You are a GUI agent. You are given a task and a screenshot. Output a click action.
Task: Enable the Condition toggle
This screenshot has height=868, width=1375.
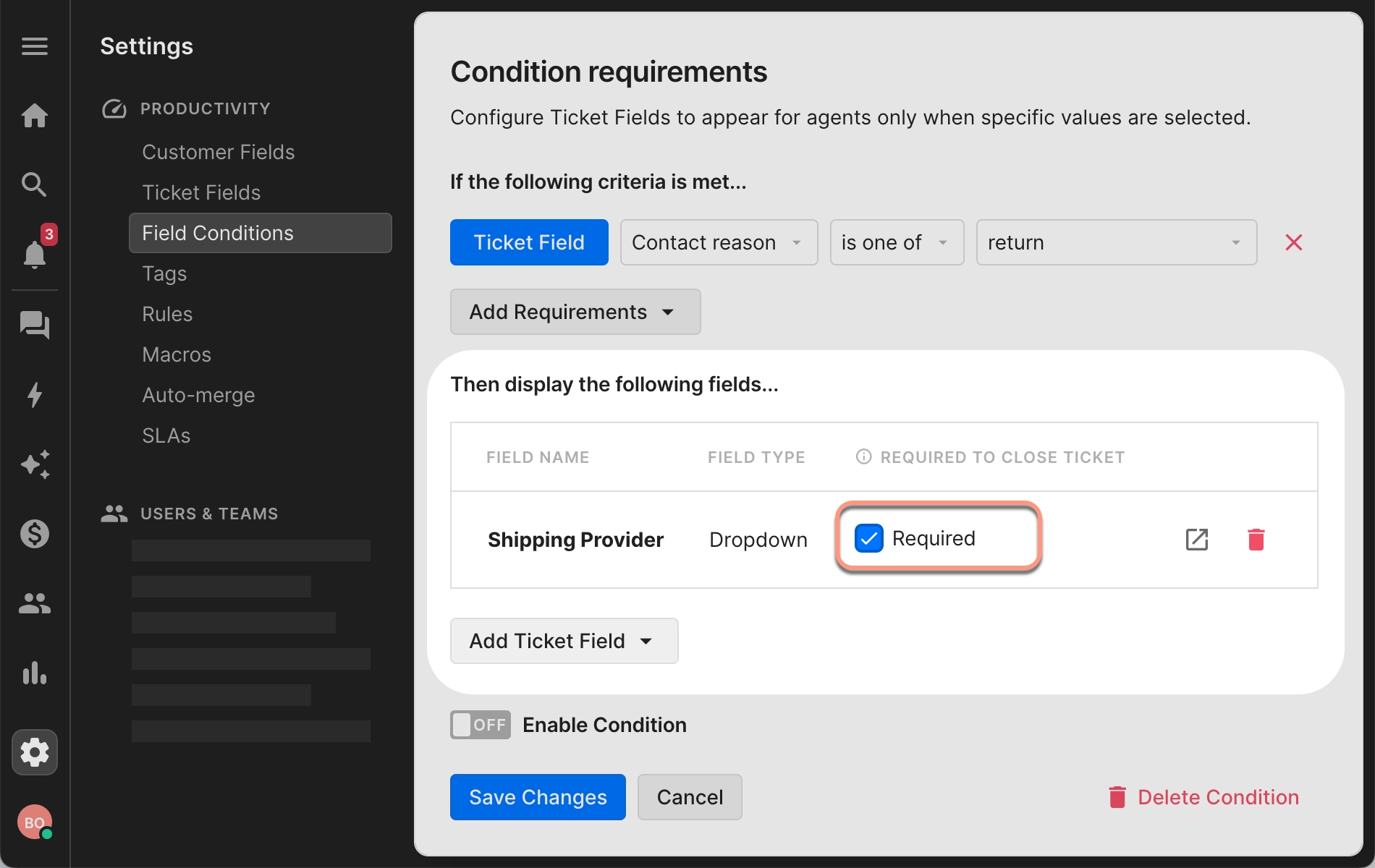(480, 725)
